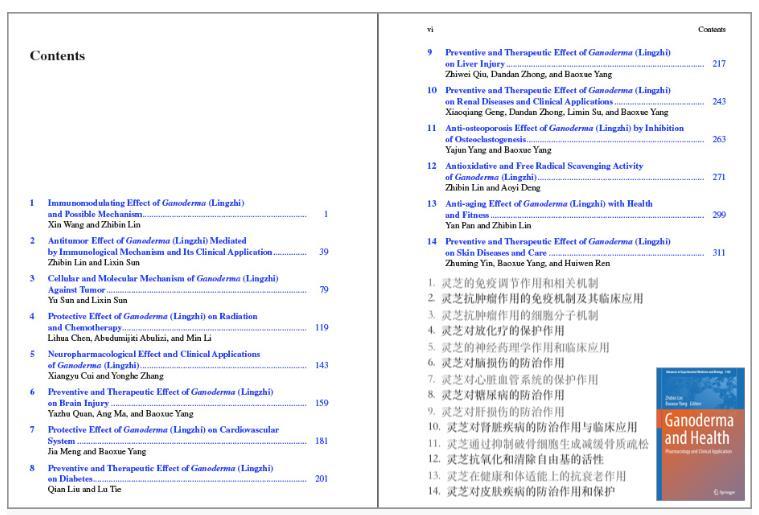Click page number 311
This screenshot has height=515, width=759.
pyautogui.click(x=719, y=252)
